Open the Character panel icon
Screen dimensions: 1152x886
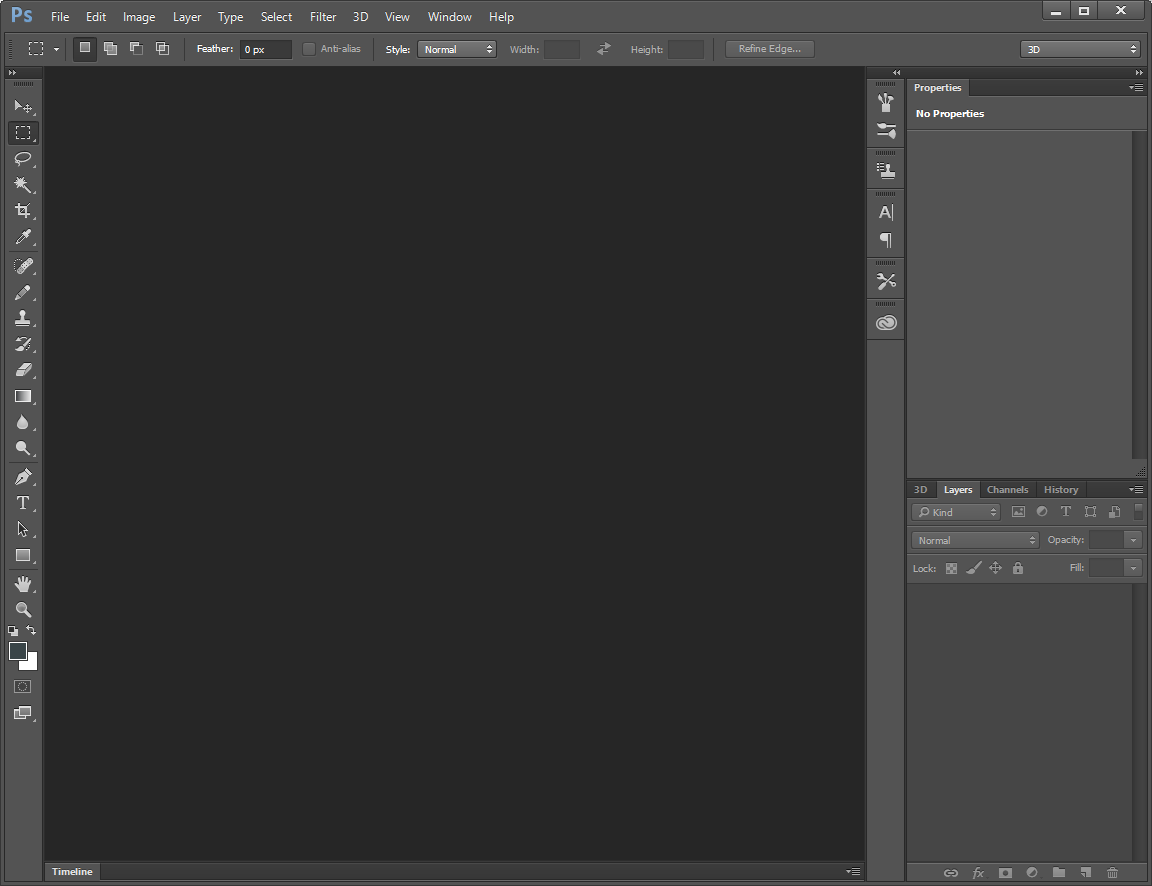(886, 212)
